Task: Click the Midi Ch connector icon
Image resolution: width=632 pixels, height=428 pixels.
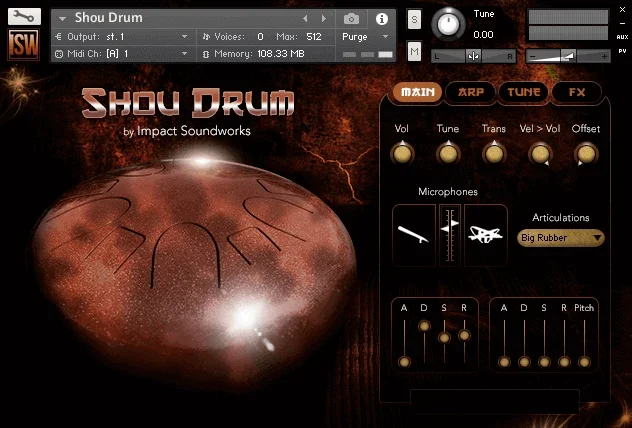Action: pyautogui.click(x=59, y=54)
